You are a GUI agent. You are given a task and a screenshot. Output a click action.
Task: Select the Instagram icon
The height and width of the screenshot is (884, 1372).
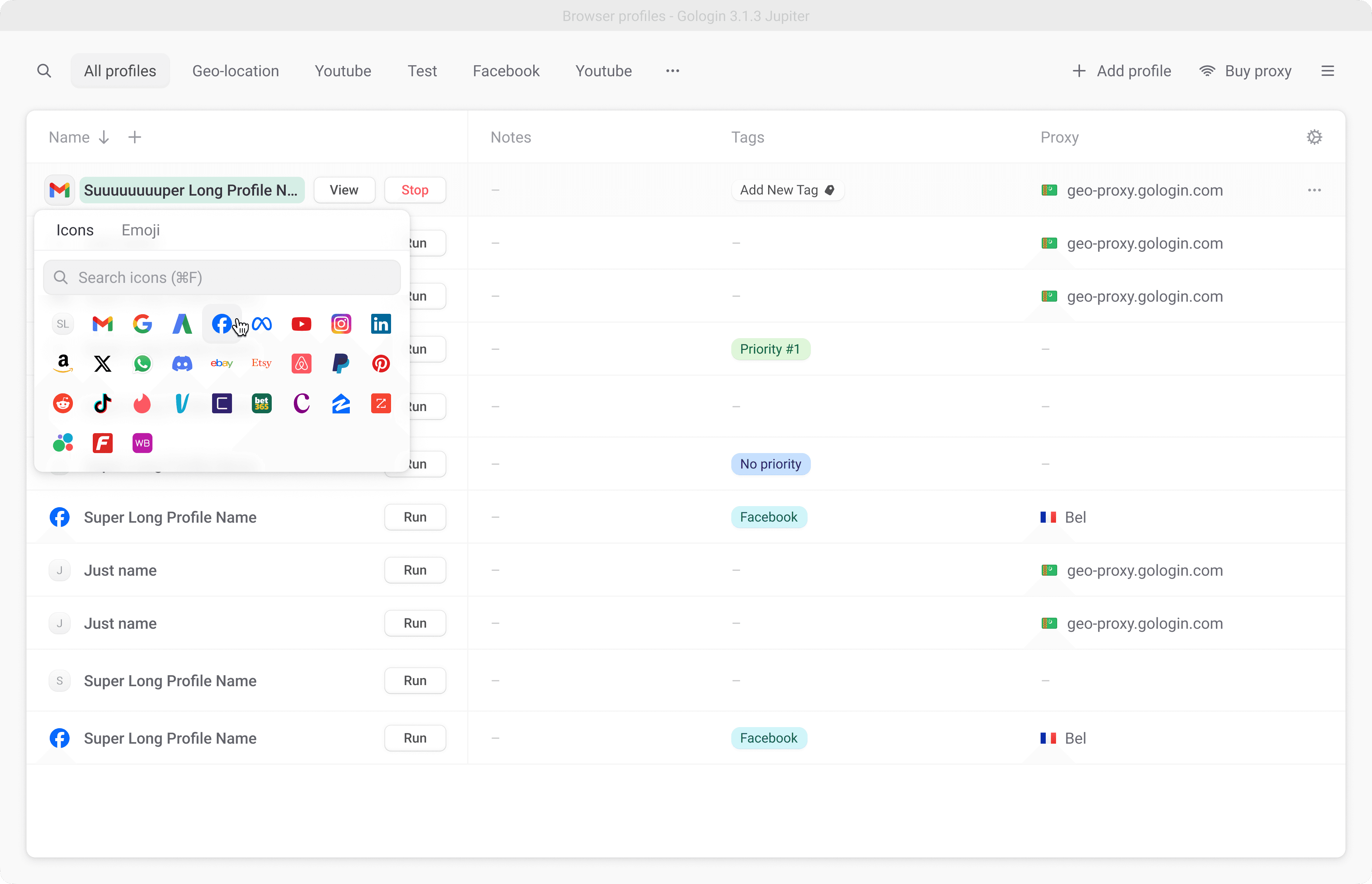[x=341, y=324]
